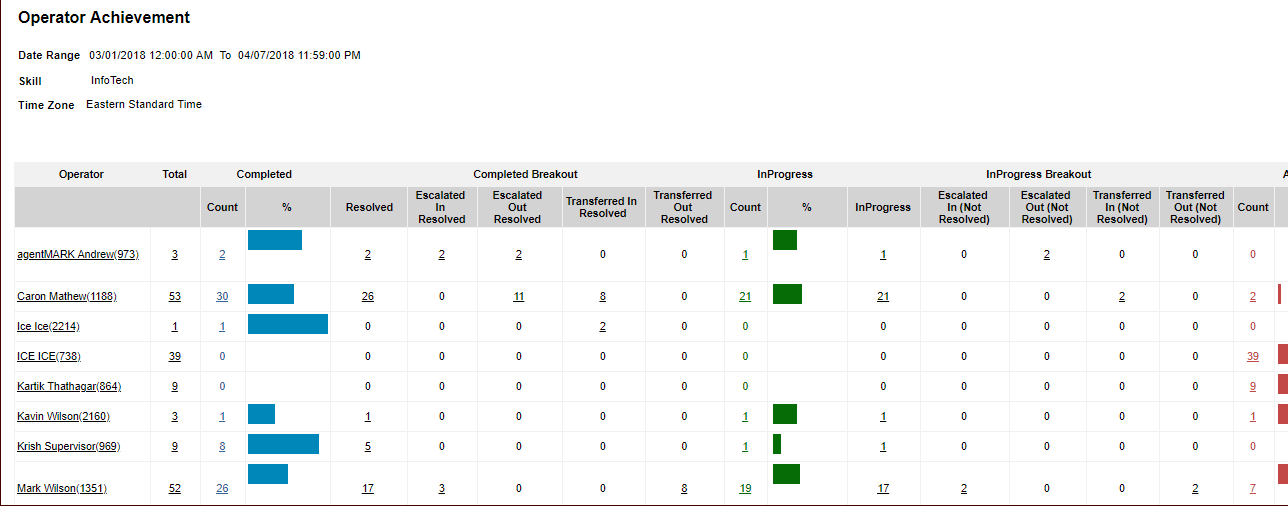Open ICE ICE(738) operator details
This screenshot has height=506, width=1288.
49,357
